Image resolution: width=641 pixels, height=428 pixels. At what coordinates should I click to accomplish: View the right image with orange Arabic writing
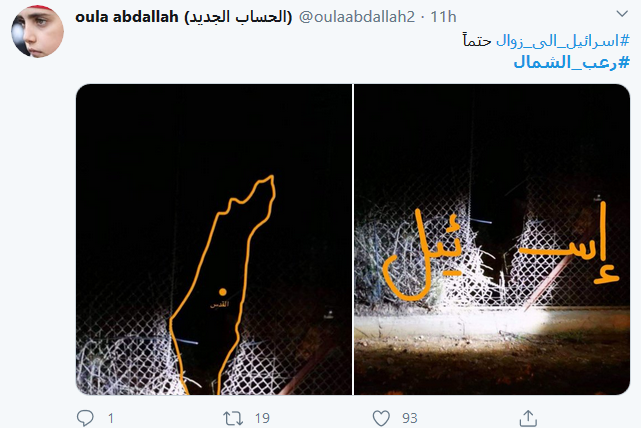click(492, 240)
